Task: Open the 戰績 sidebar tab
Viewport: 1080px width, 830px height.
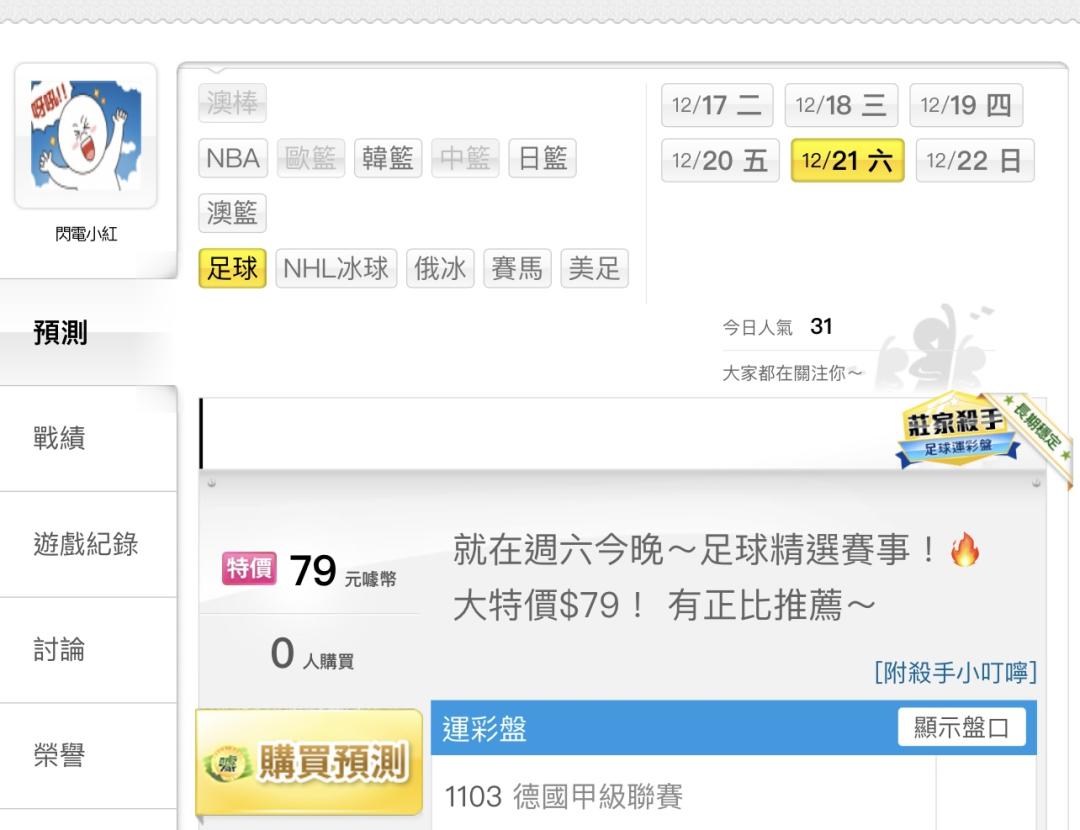Action: click(88, 439)
